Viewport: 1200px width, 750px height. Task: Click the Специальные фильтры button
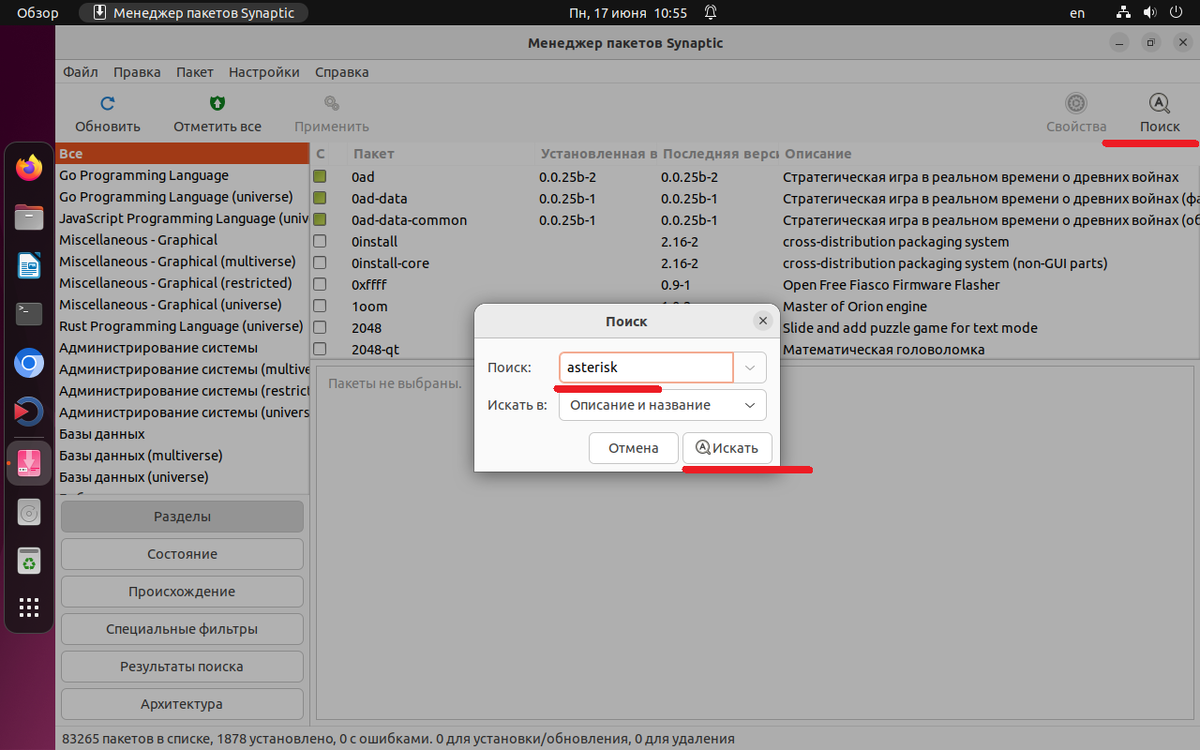click(x=182, y=629)
